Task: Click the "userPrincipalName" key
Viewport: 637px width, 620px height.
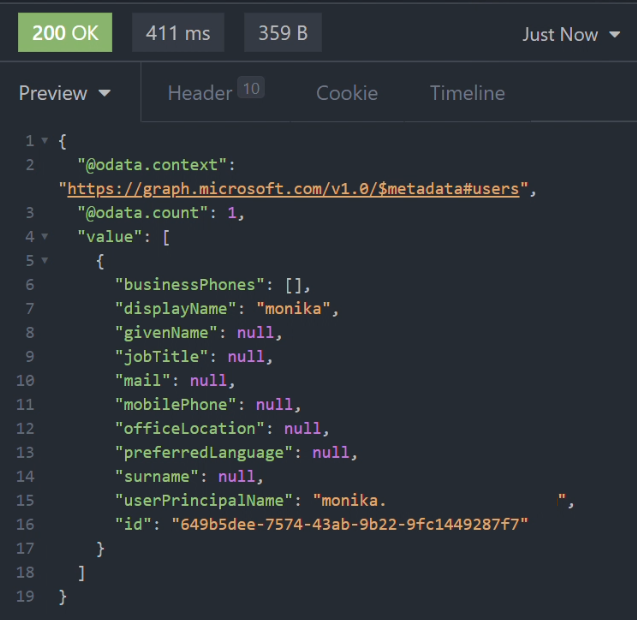Action: [204, 501]
